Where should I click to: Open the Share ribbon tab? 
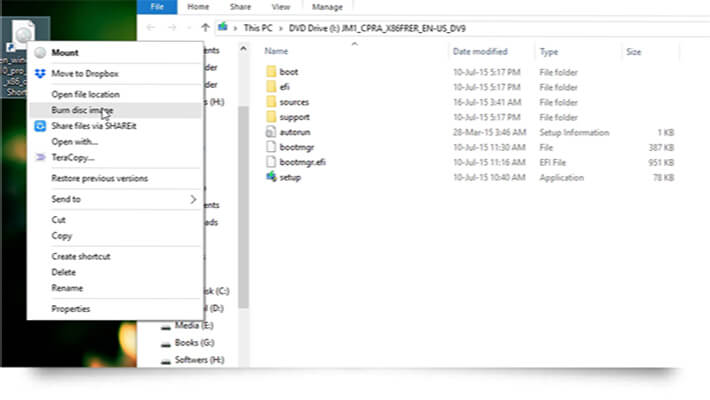(240, 7)
